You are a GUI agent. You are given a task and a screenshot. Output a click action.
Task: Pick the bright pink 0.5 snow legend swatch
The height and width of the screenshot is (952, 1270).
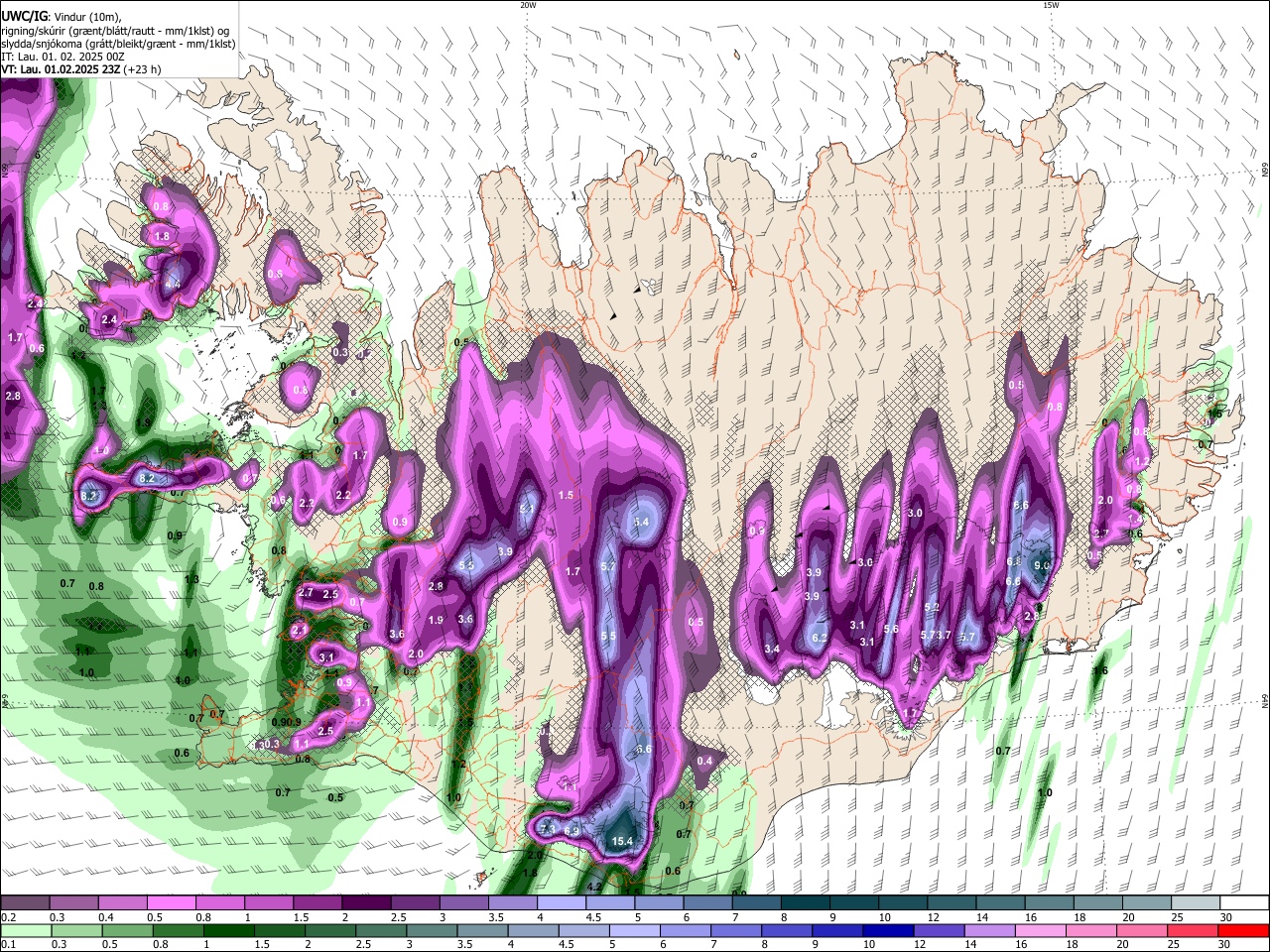click(x=171, y=902)
